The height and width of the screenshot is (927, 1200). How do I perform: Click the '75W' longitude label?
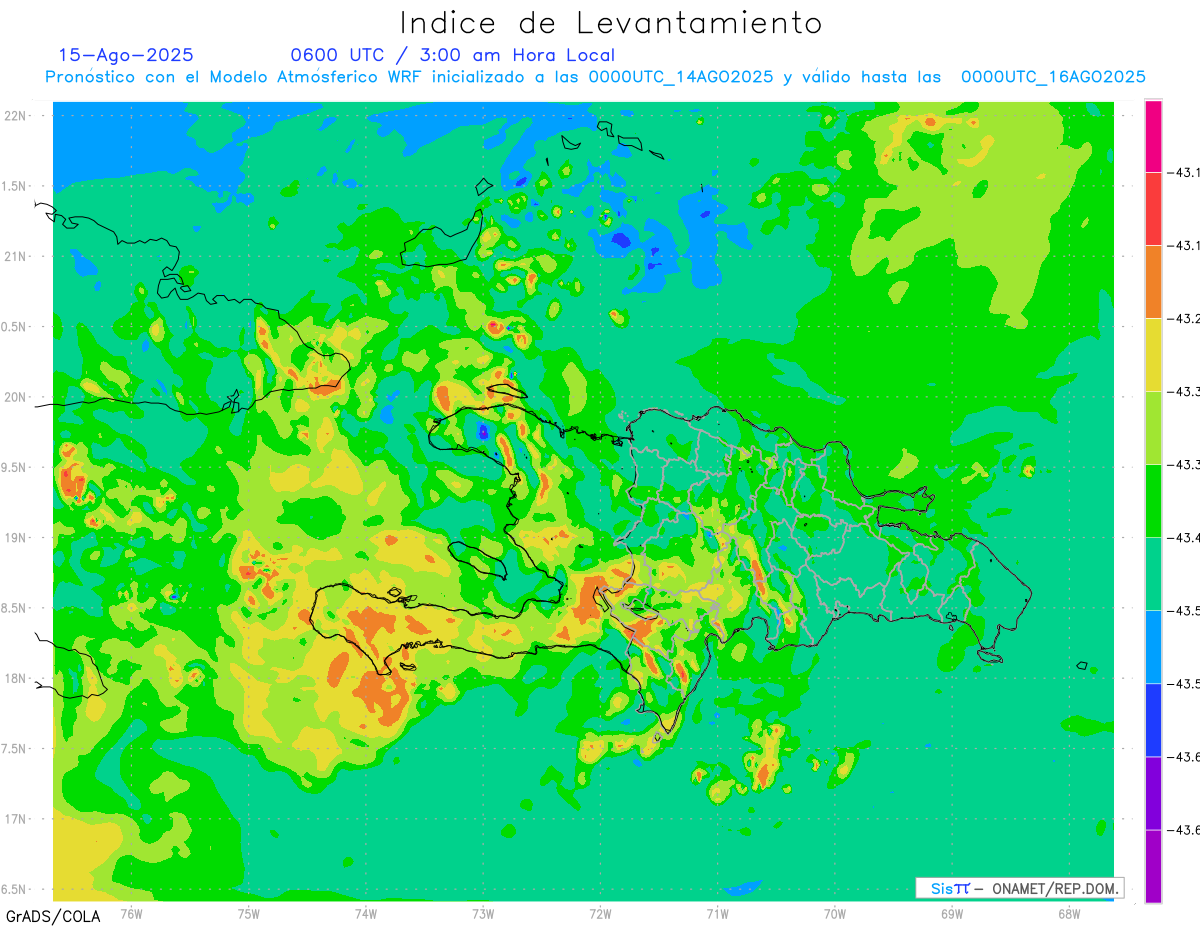click(249, 912)
